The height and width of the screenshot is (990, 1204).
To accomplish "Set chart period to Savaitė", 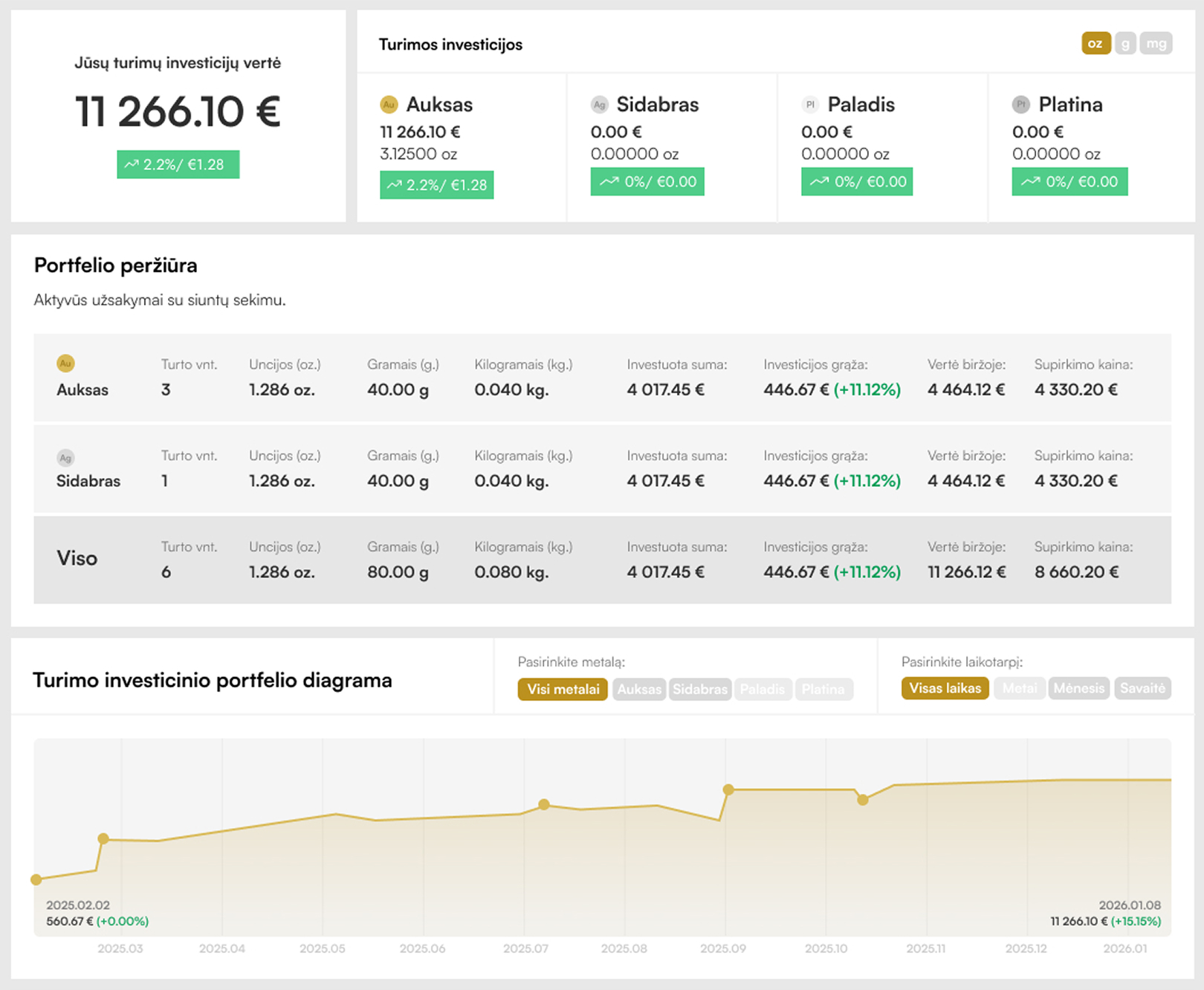I will [1142, 688].
